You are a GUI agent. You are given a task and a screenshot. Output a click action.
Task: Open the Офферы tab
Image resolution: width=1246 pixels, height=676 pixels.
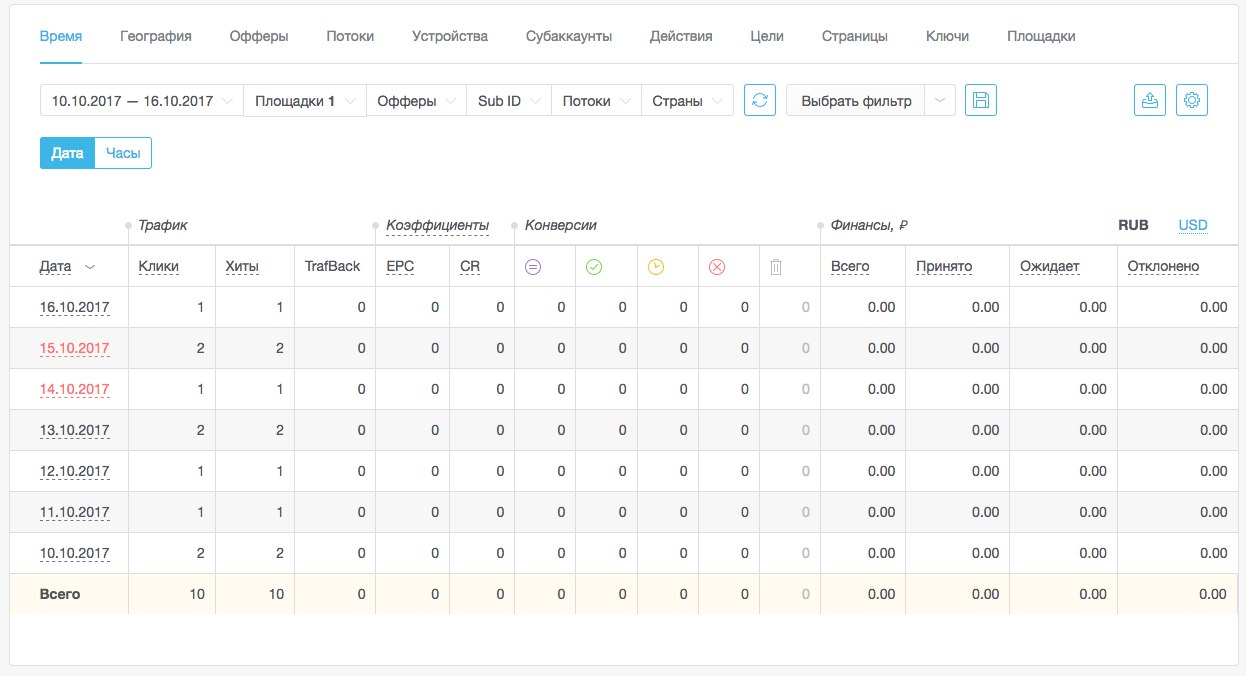(259, 36)
